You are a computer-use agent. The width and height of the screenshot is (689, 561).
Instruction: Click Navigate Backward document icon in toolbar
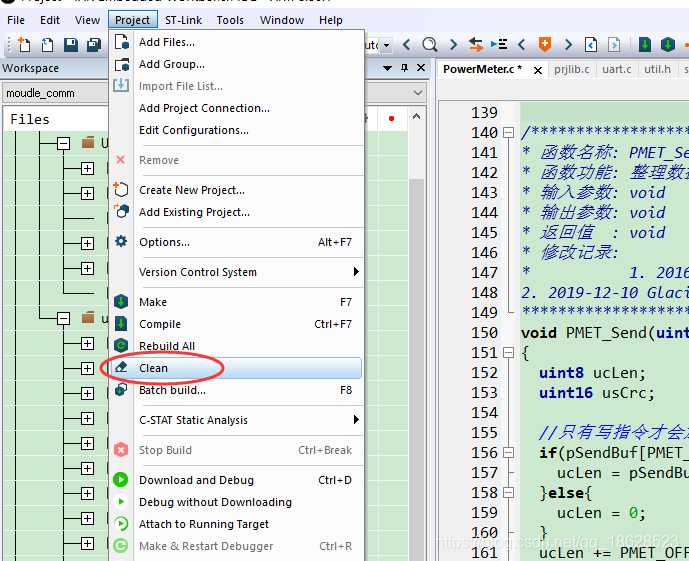click(591, 44)
